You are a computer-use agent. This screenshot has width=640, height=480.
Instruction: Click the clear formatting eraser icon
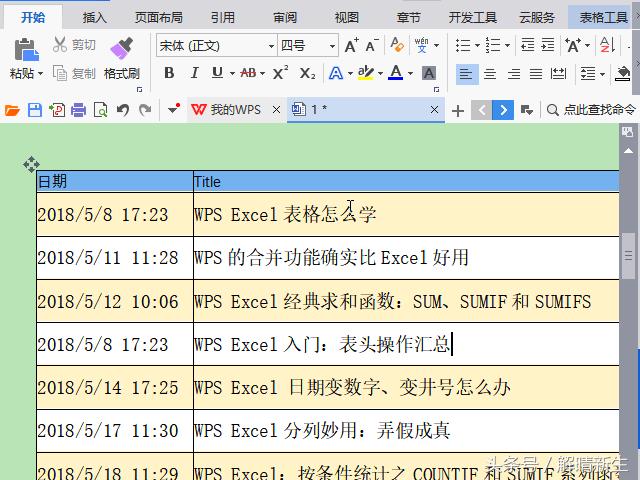pos(397,44)
